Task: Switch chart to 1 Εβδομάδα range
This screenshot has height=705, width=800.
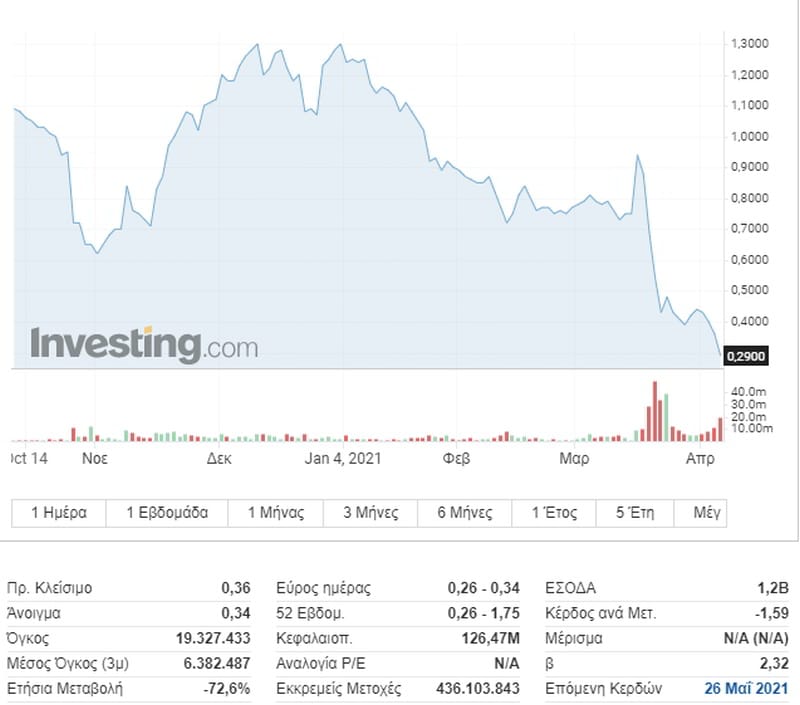Action: (167, 513)
